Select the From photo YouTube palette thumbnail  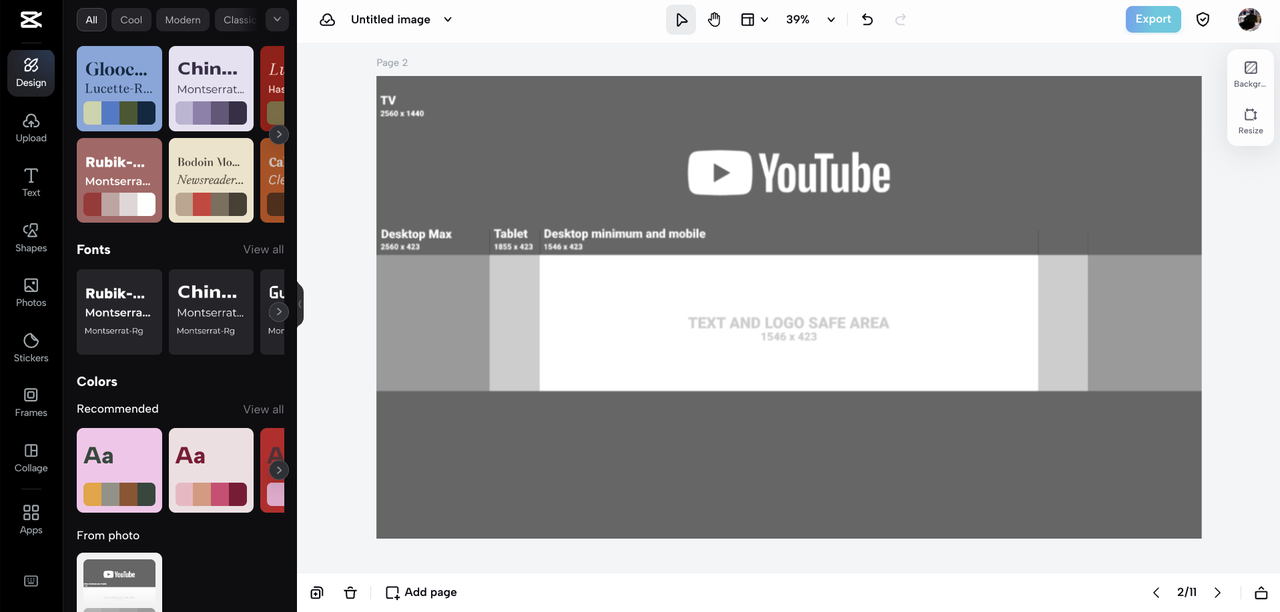pyautogui.click(x=119, y=582)
